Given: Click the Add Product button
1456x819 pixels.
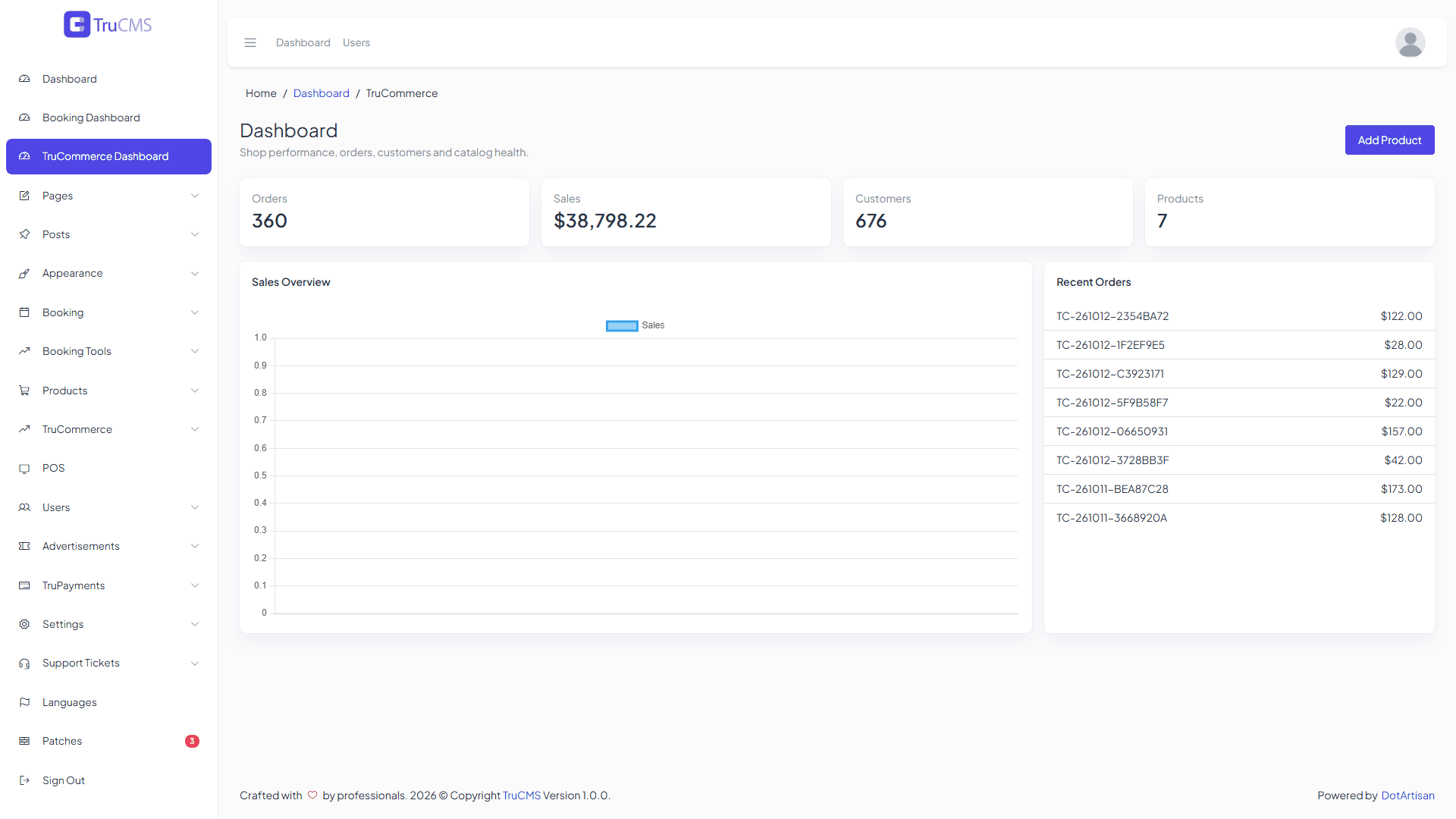Looking at the screenshot, I should point(1389,140).
